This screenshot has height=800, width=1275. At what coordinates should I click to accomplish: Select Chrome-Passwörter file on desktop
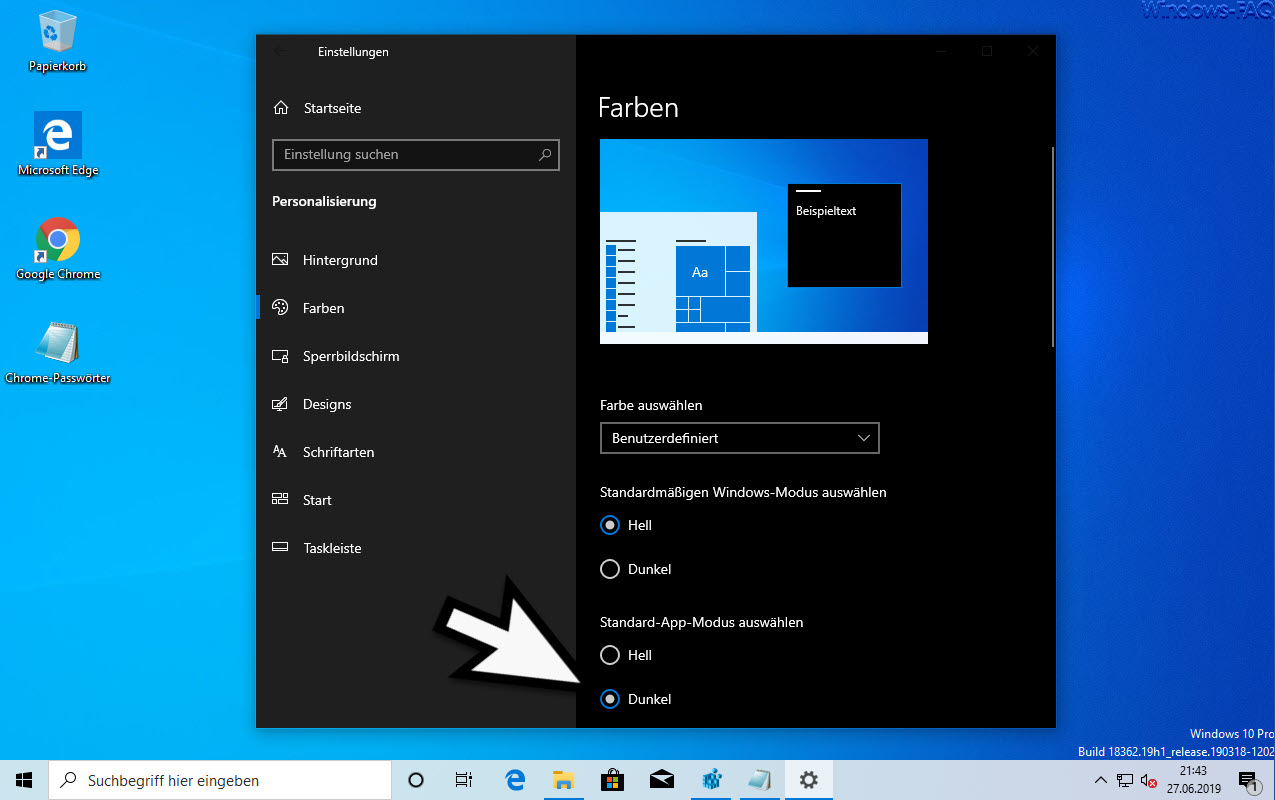58,353
